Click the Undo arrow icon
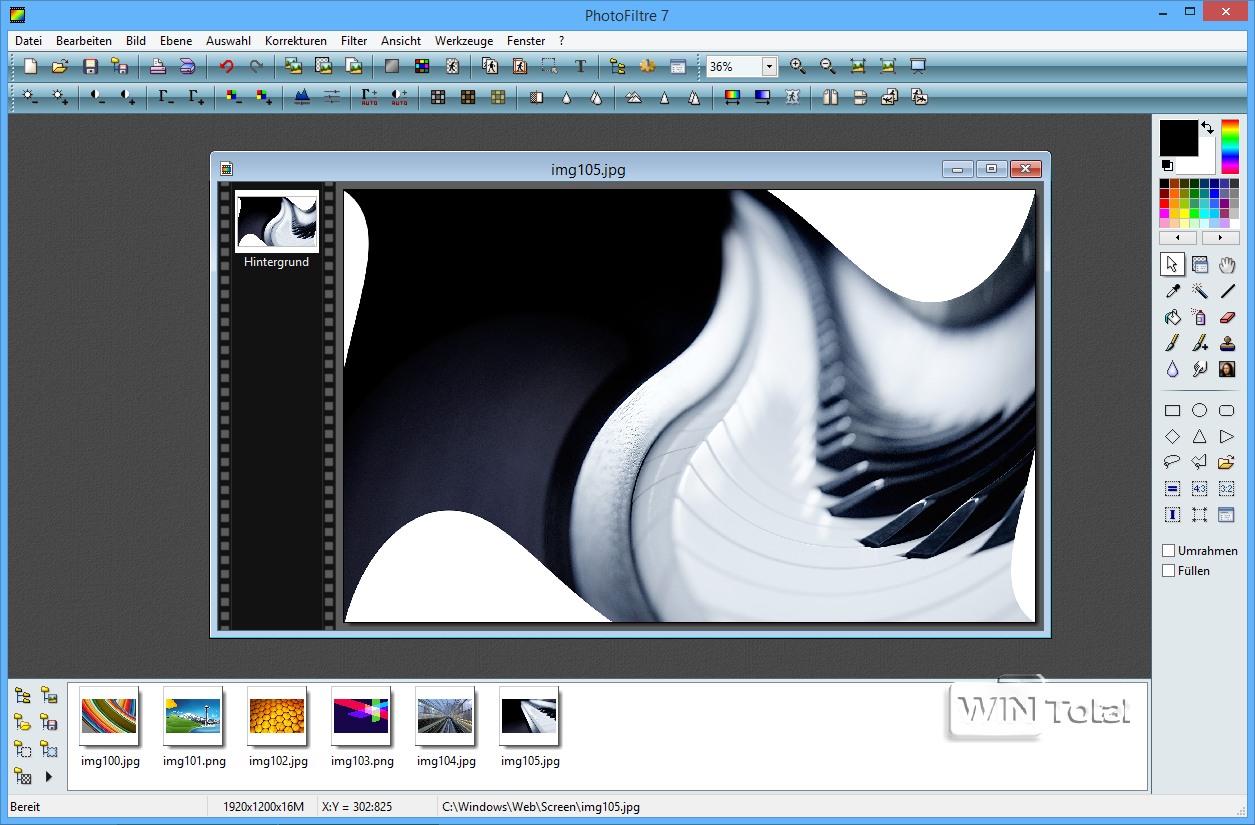Image resolution: width=1255 pixels, height=825 pixels. 226,67
